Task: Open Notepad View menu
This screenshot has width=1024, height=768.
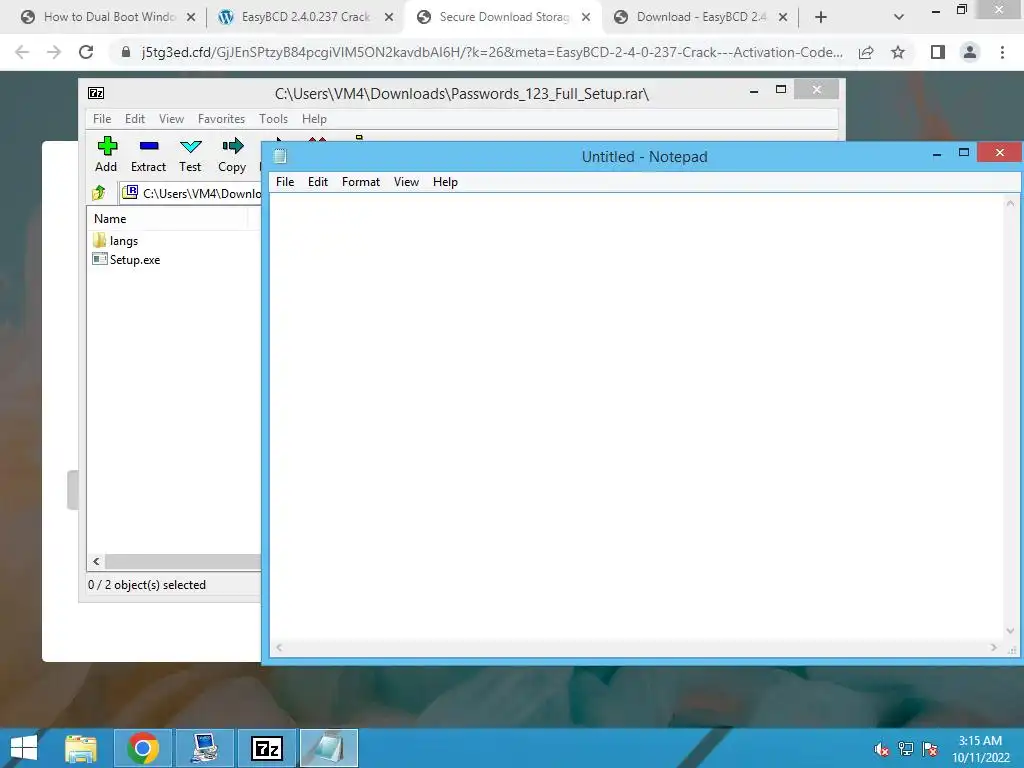Action: click(406, 182)
